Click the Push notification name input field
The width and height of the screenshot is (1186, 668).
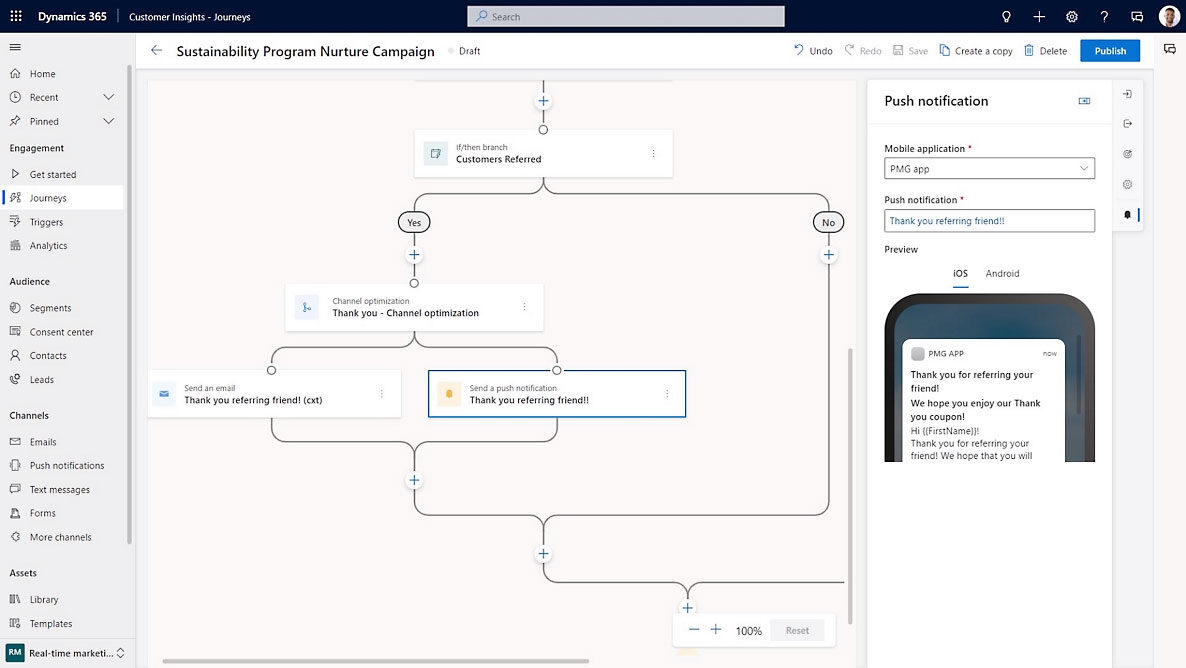[x=989, y=221]
